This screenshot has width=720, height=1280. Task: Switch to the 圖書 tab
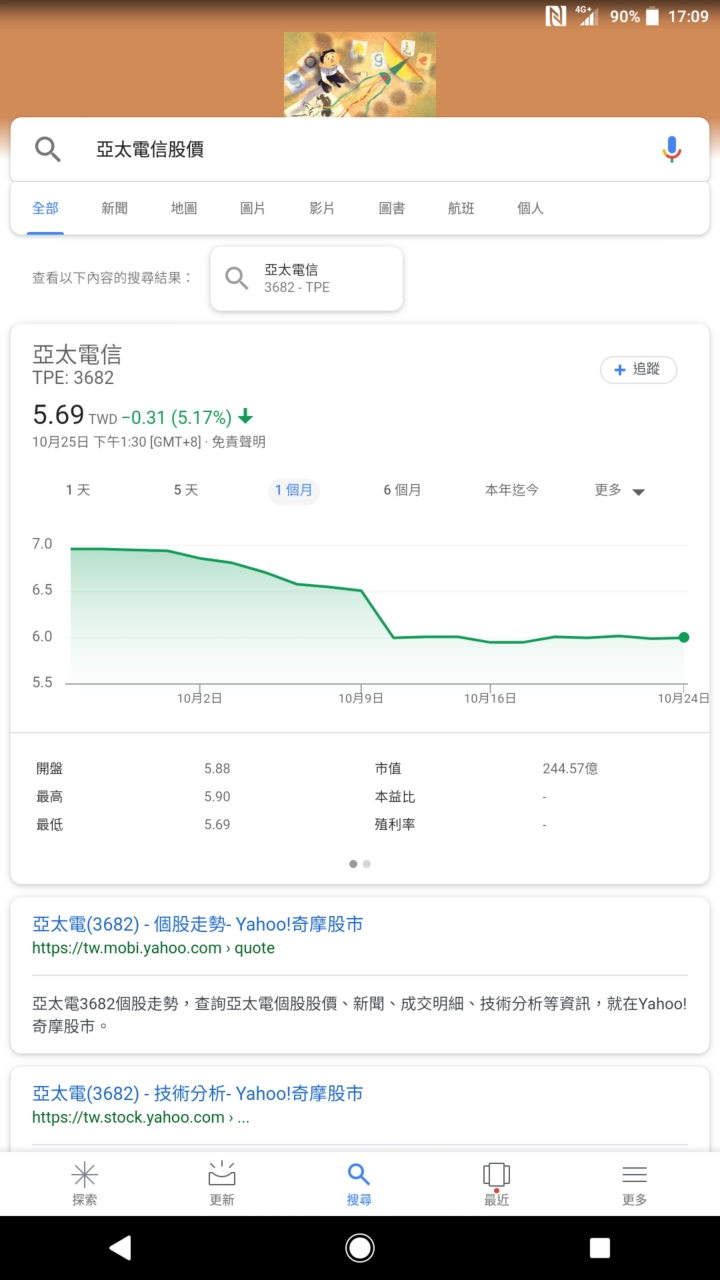click(x=392, y=208)
